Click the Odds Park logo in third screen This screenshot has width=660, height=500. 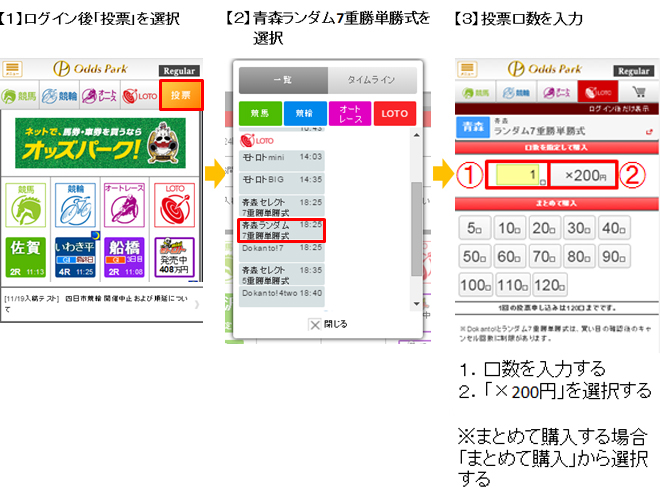click(x=545, y=69)
